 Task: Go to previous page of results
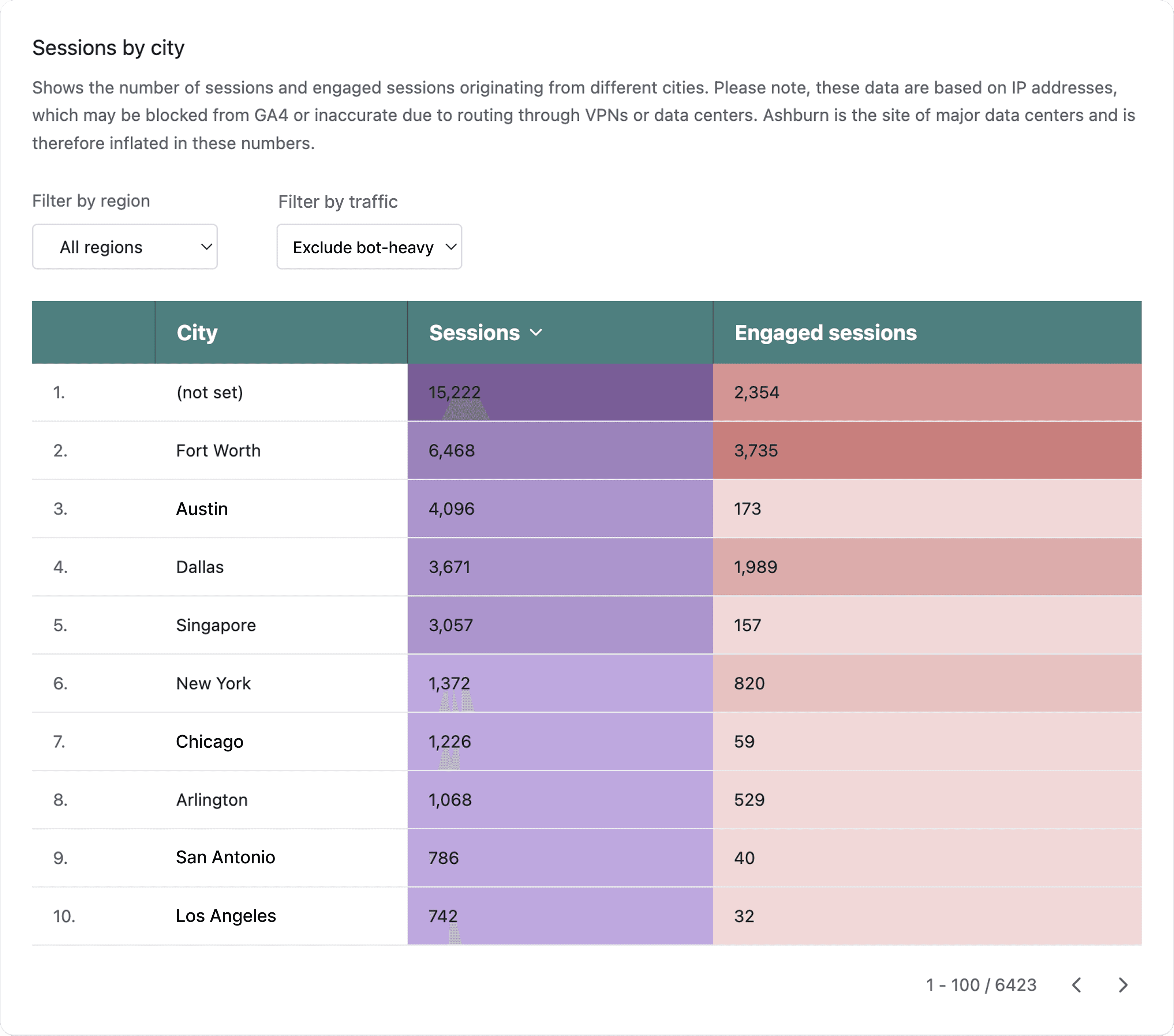pos(1077,985)
